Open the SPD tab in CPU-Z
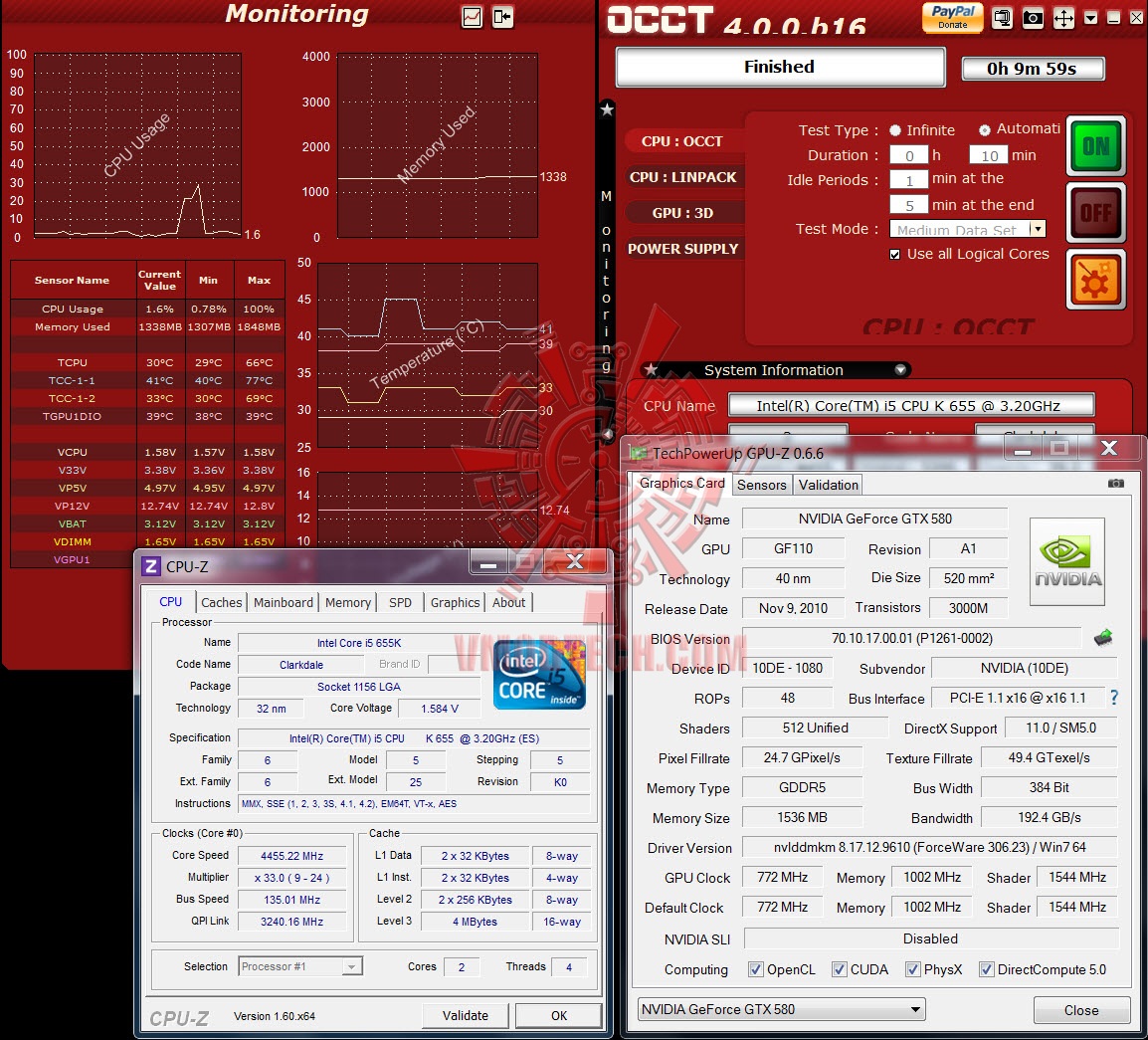Screen dimensions: 1148x1040 click(x=401, y=602)
